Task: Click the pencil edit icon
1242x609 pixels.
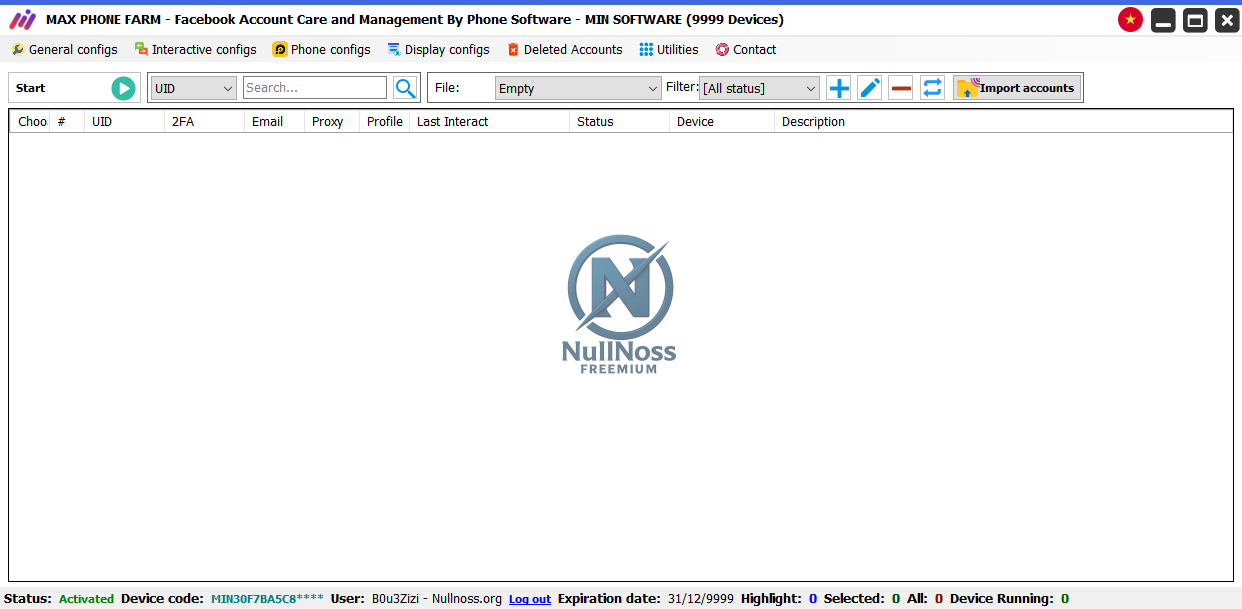Action: coord(870,88)
